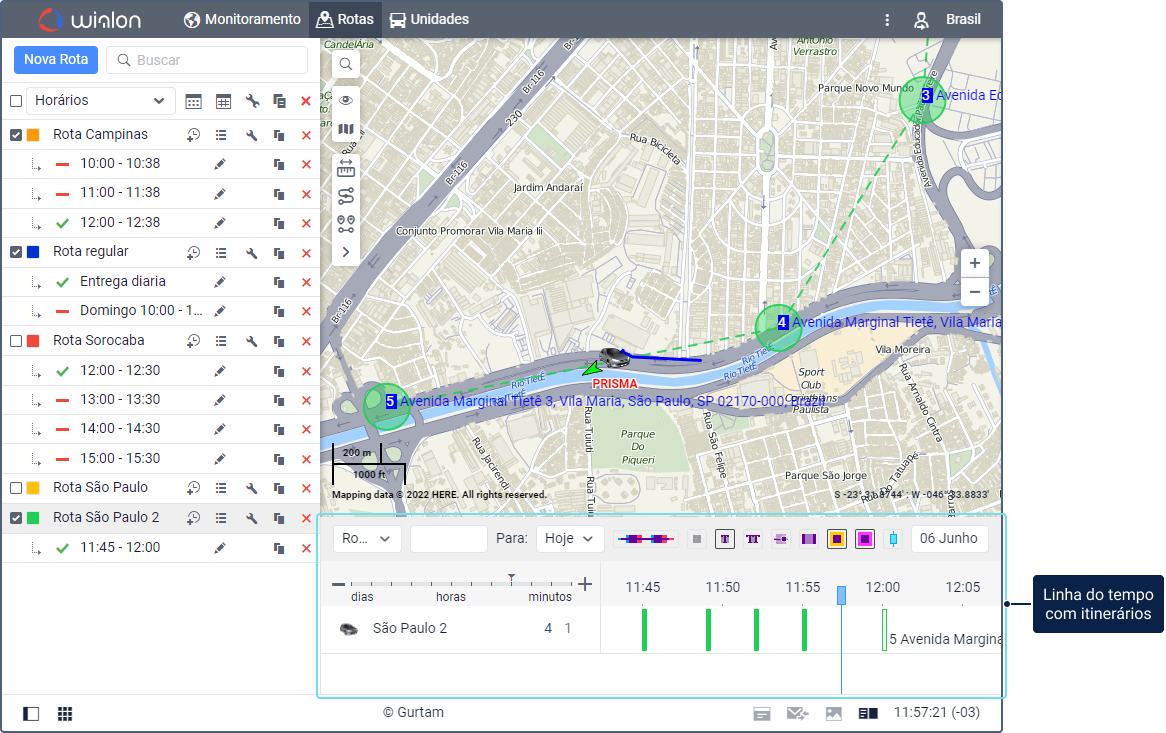Toggle the map visibility eye icon

(x=346, y=100)
